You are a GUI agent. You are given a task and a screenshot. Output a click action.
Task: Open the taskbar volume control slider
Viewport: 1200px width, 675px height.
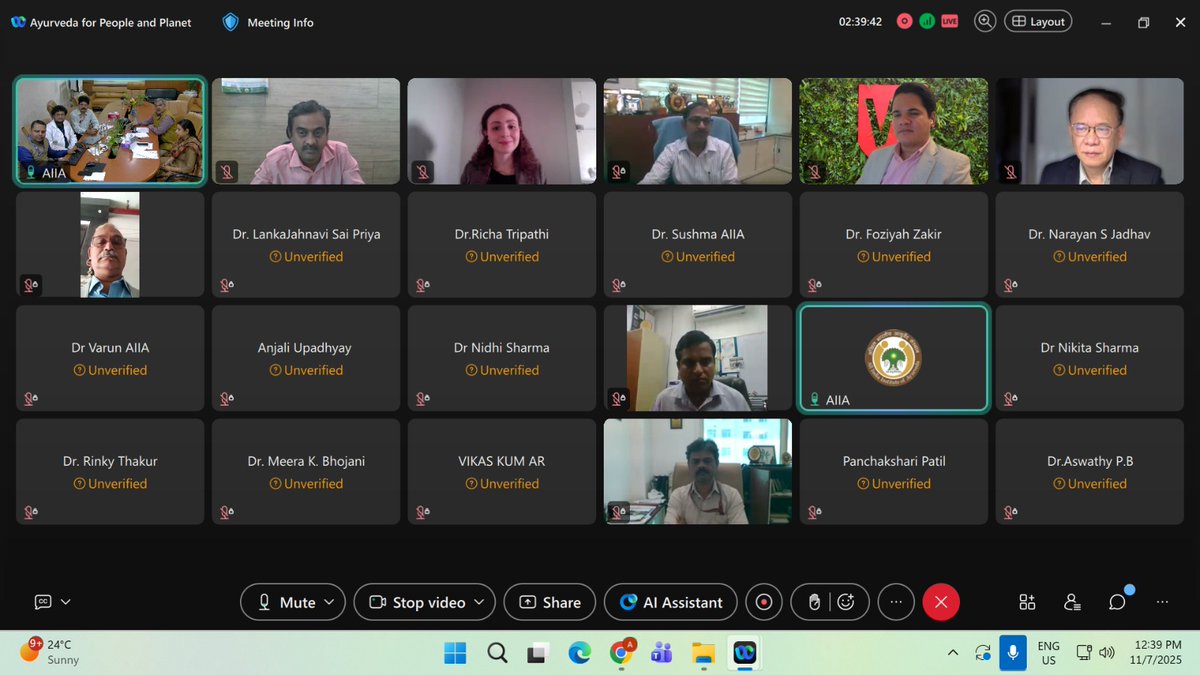(1106, 653)
